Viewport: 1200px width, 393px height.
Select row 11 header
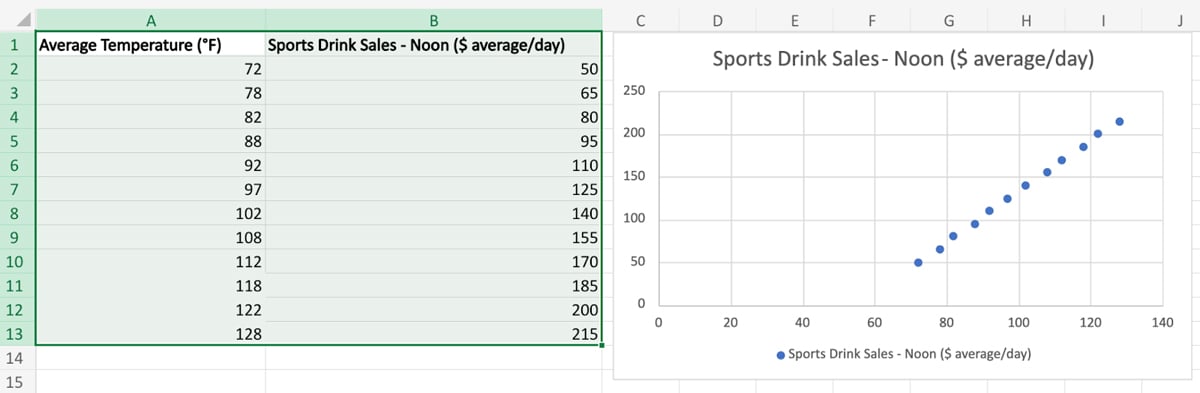point(17,286)
